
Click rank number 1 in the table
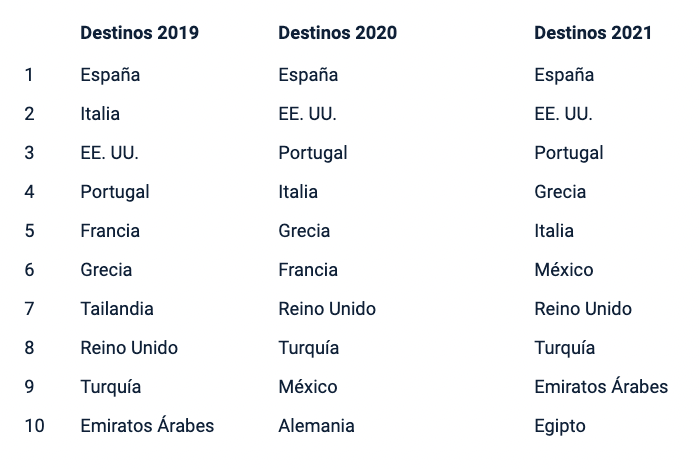tap(29, 74)
